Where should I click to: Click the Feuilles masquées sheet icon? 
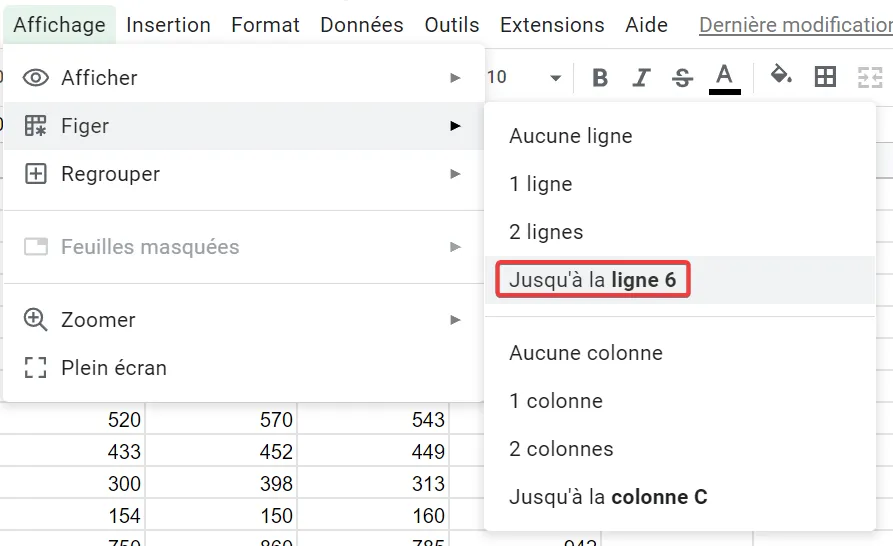point(35,247)
